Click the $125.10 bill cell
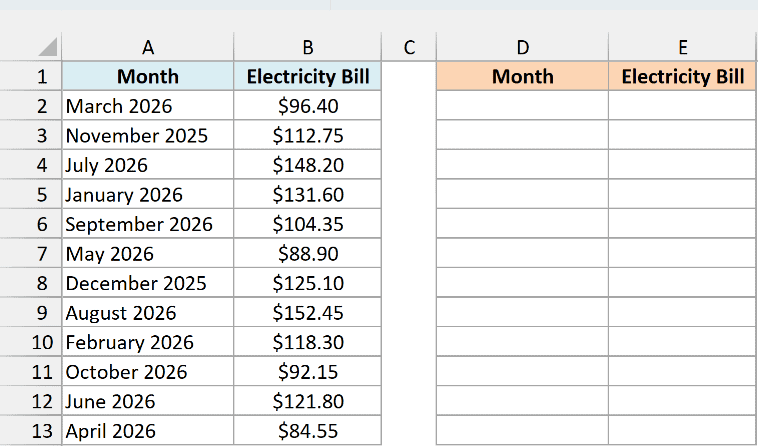The image size is (758, 446). pos(307,283)
